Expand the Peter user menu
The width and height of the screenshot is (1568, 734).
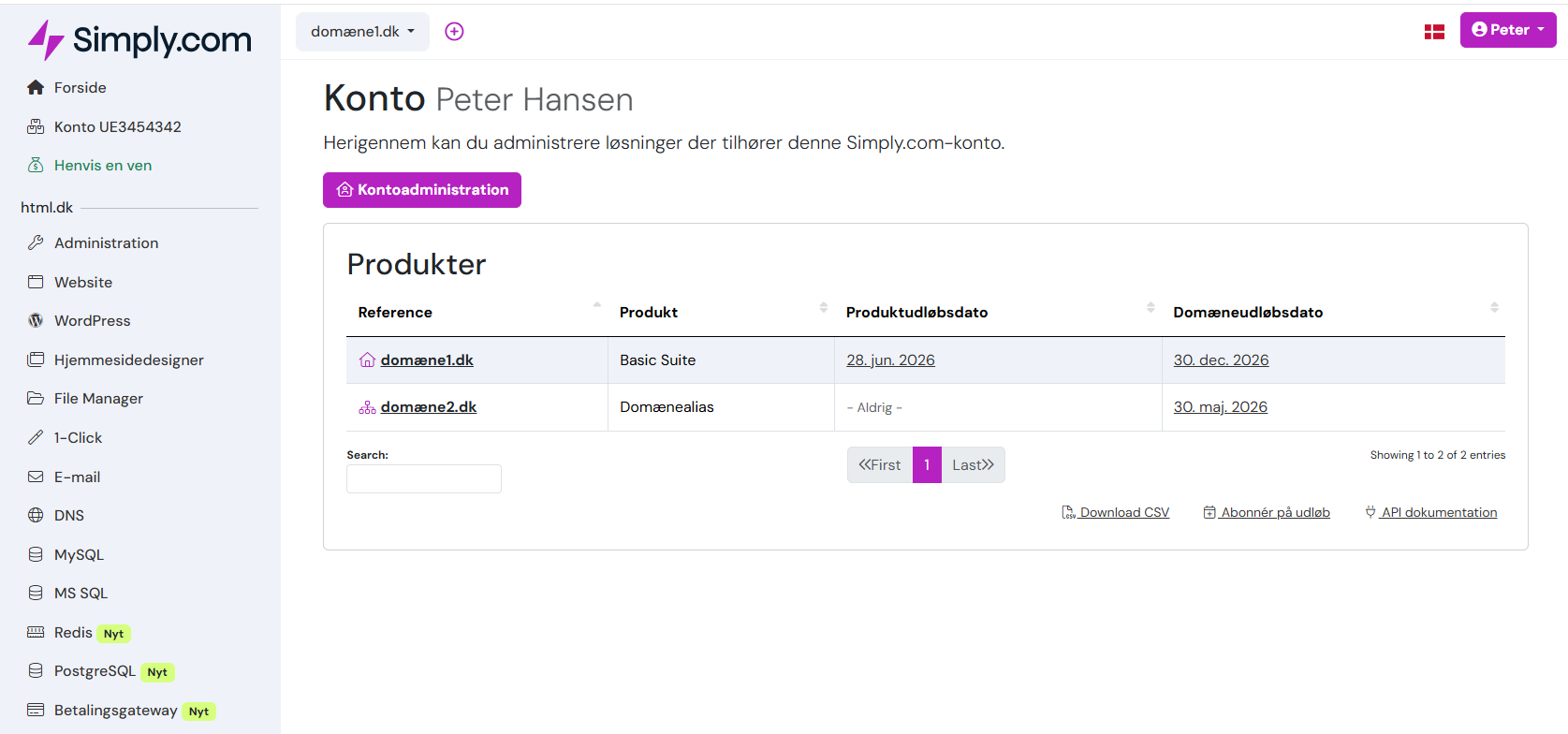tap(1507, 30)
